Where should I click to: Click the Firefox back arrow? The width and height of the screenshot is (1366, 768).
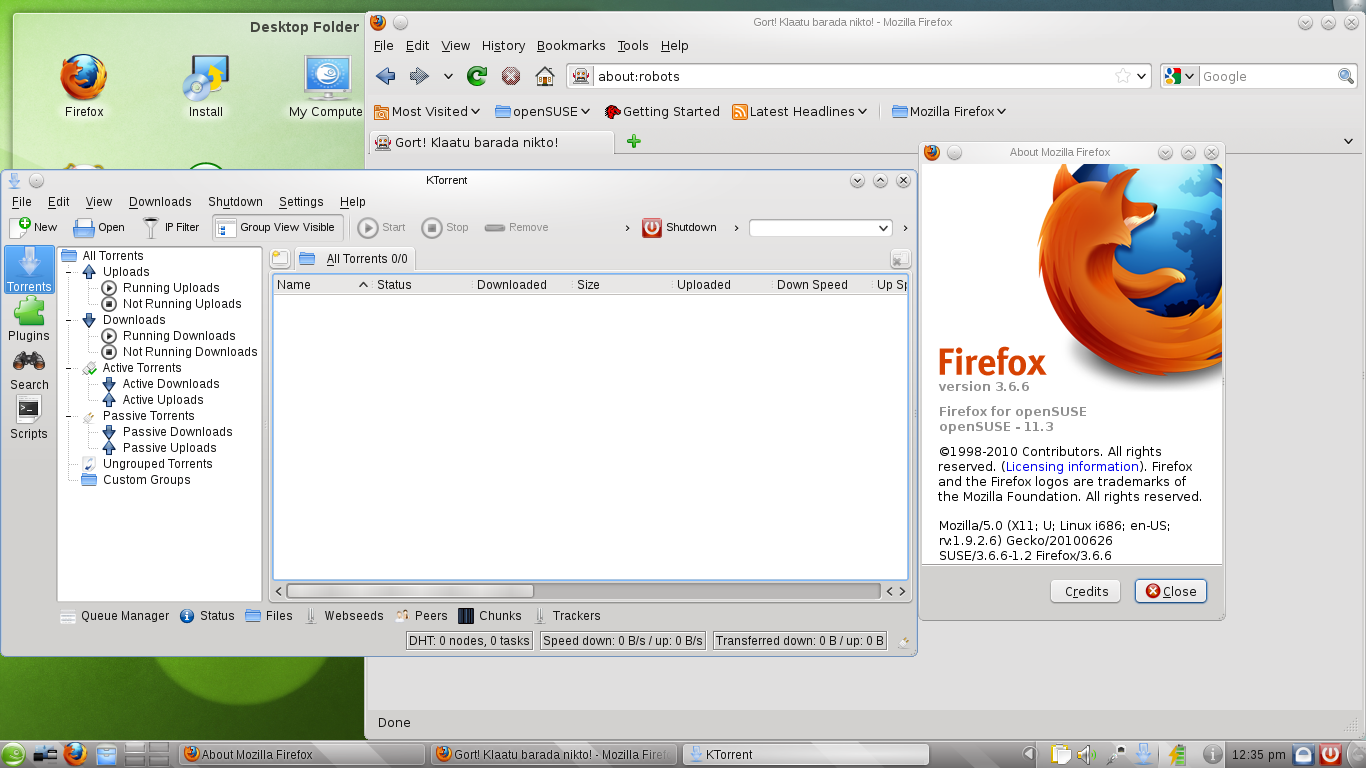pos(386,76)
